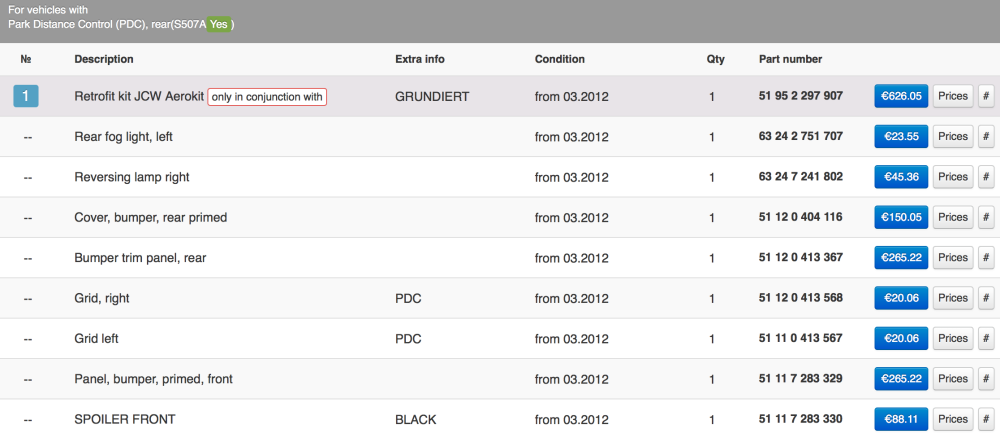The height and width of the screenshot is (438, 1000).
Task: Click 'Rear fog light, left' description
Action: coord(123,137)
